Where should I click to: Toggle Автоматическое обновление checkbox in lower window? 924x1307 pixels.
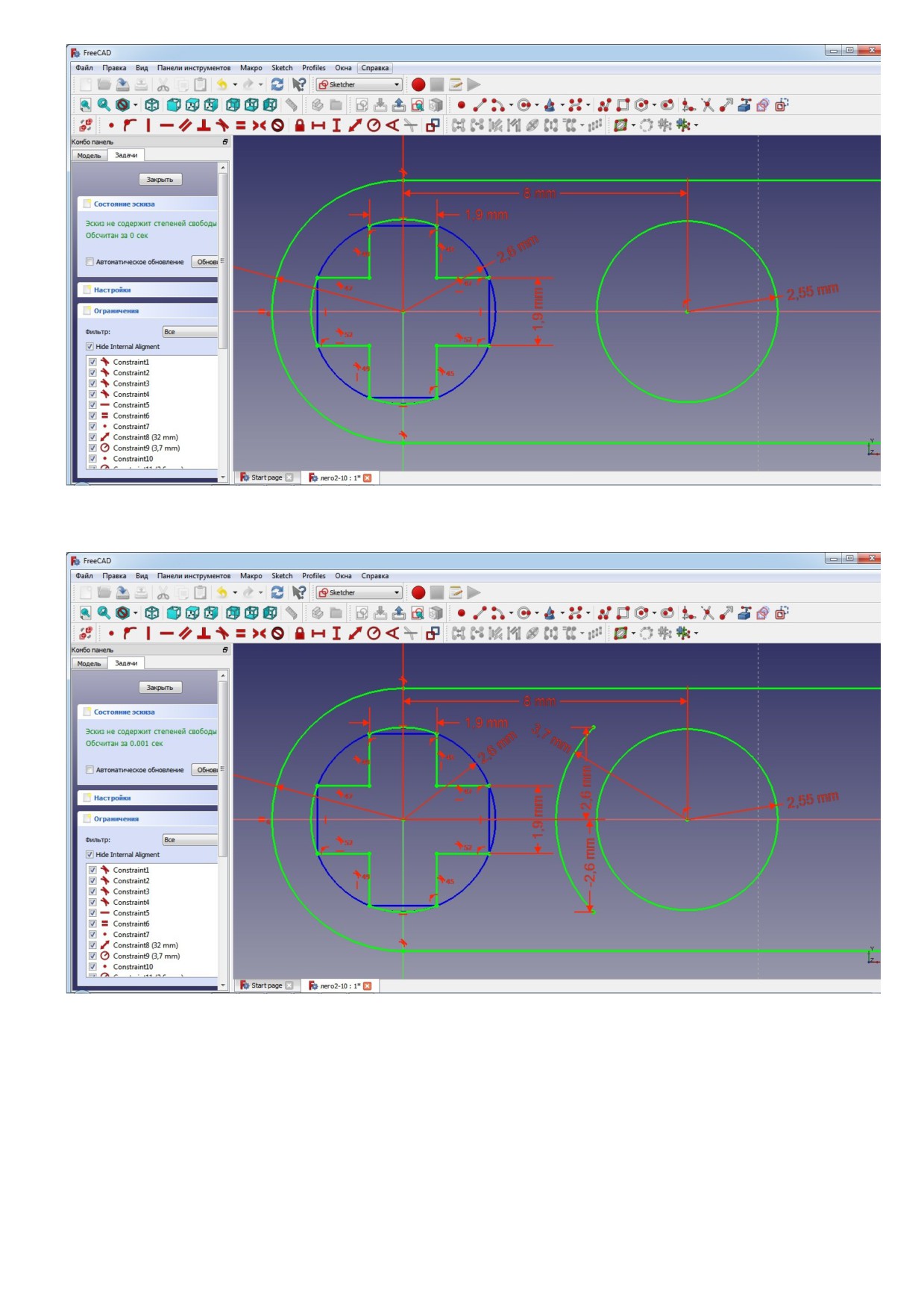[x=89, y=770]
